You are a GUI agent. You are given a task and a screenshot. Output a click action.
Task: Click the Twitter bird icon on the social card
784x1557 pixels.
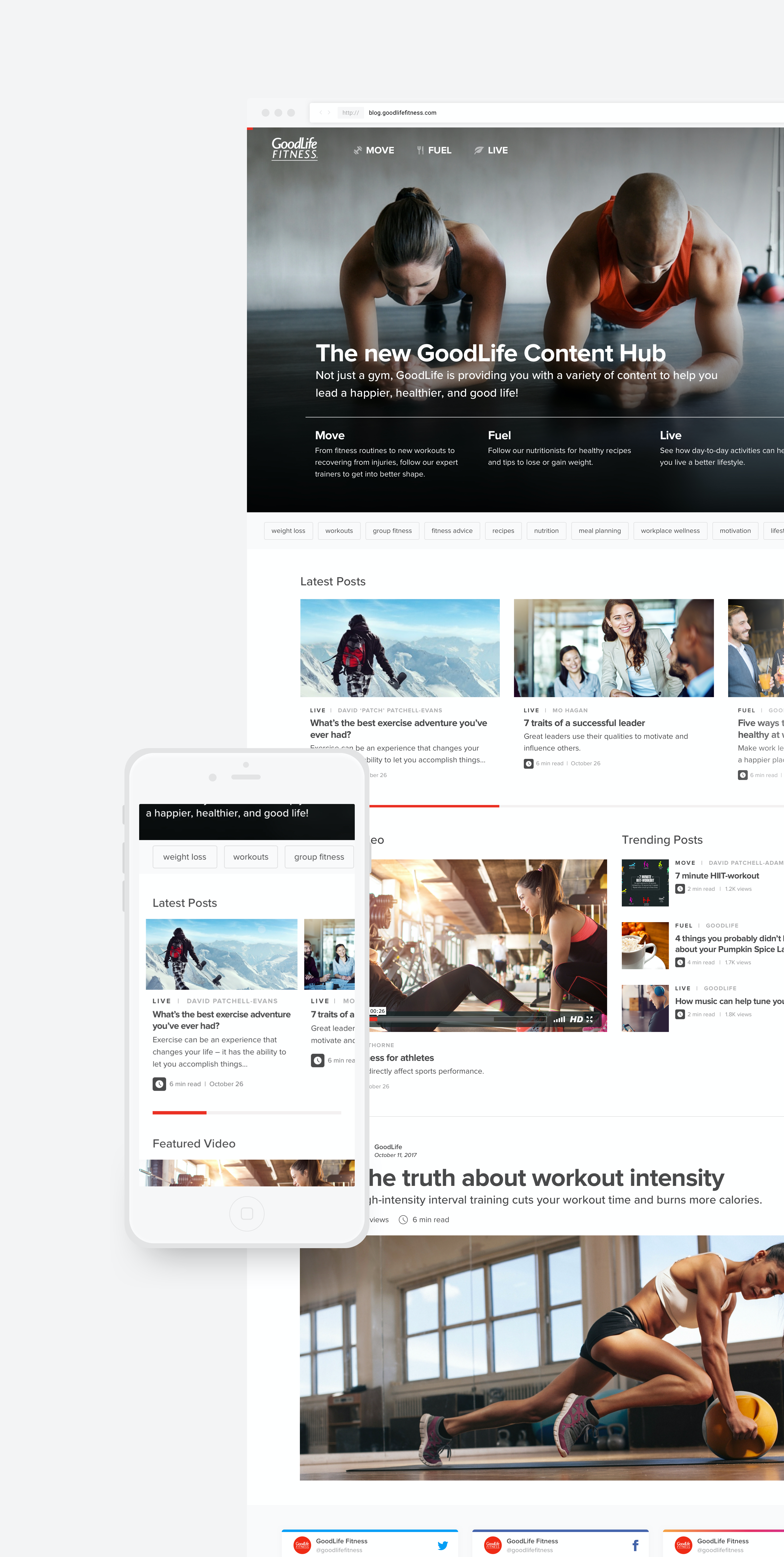[x=443, y=1545]
